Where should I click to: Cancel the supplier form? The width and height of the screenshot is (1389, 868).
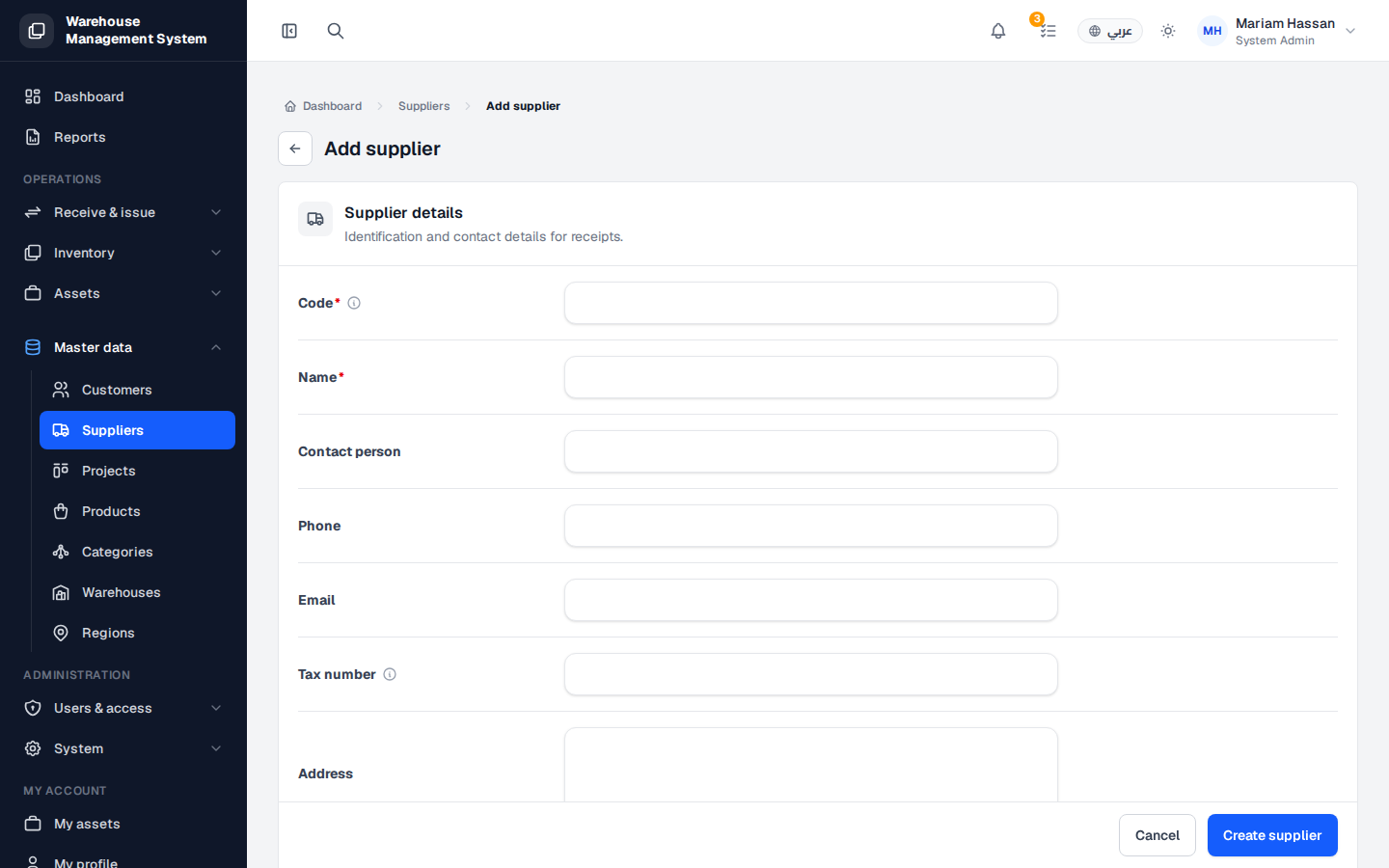click(x=1157, y=835)
